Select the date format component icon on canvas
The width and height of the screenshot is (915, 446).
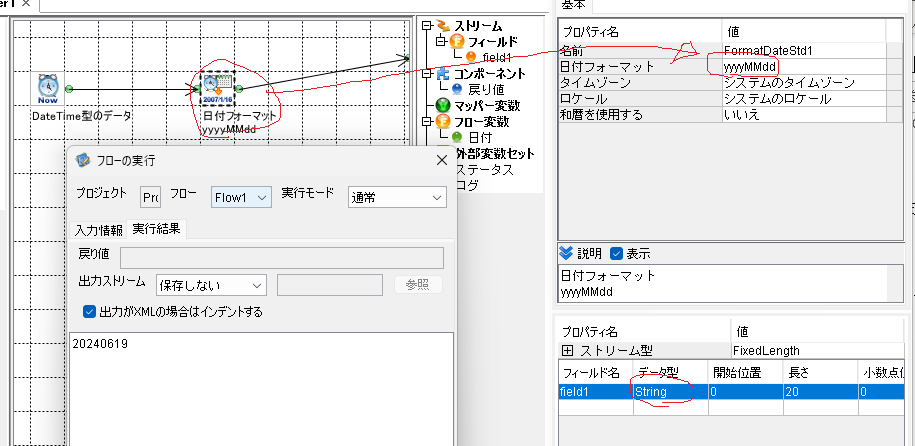pos(217,89)
